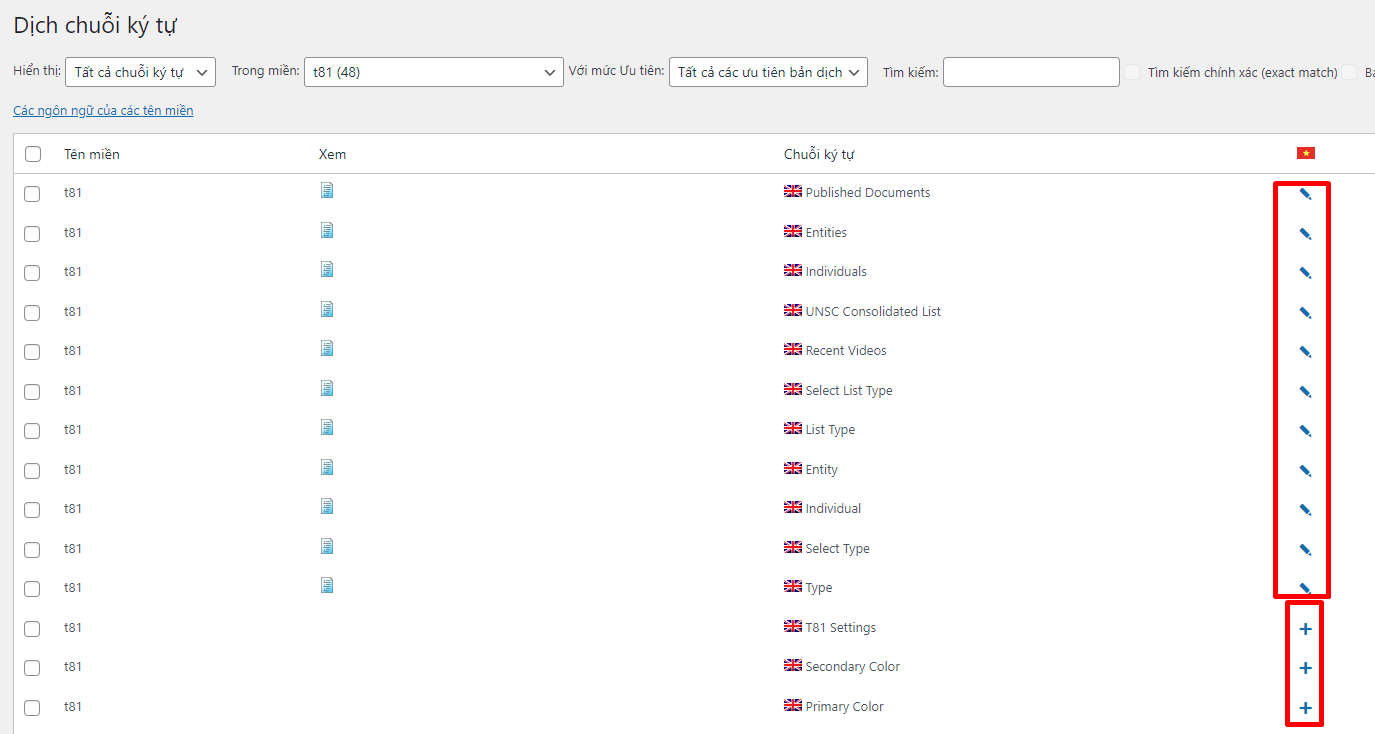Edit translation pencil for Recent Videos
The width and height of the screenshot is (1375, 734).
click(x=1305, y=352)
